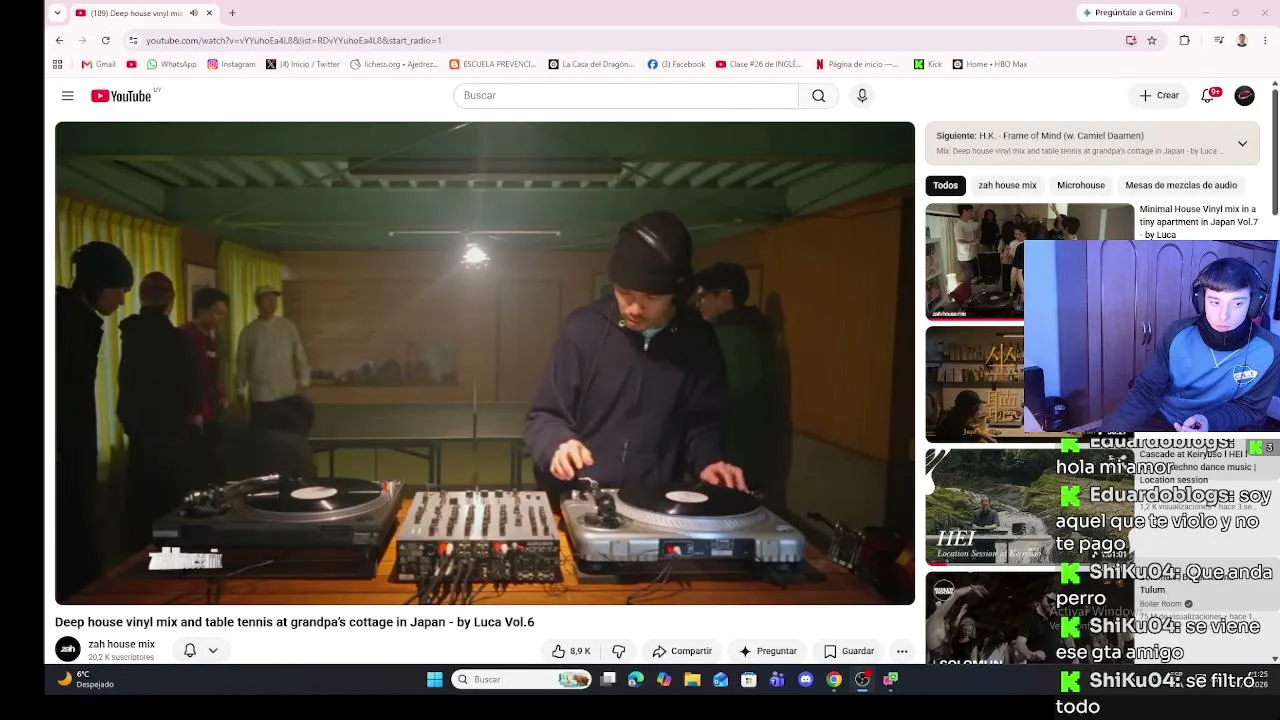Click the Crear button
Screen dimensions: 1280x720
tap(1159, 95)
